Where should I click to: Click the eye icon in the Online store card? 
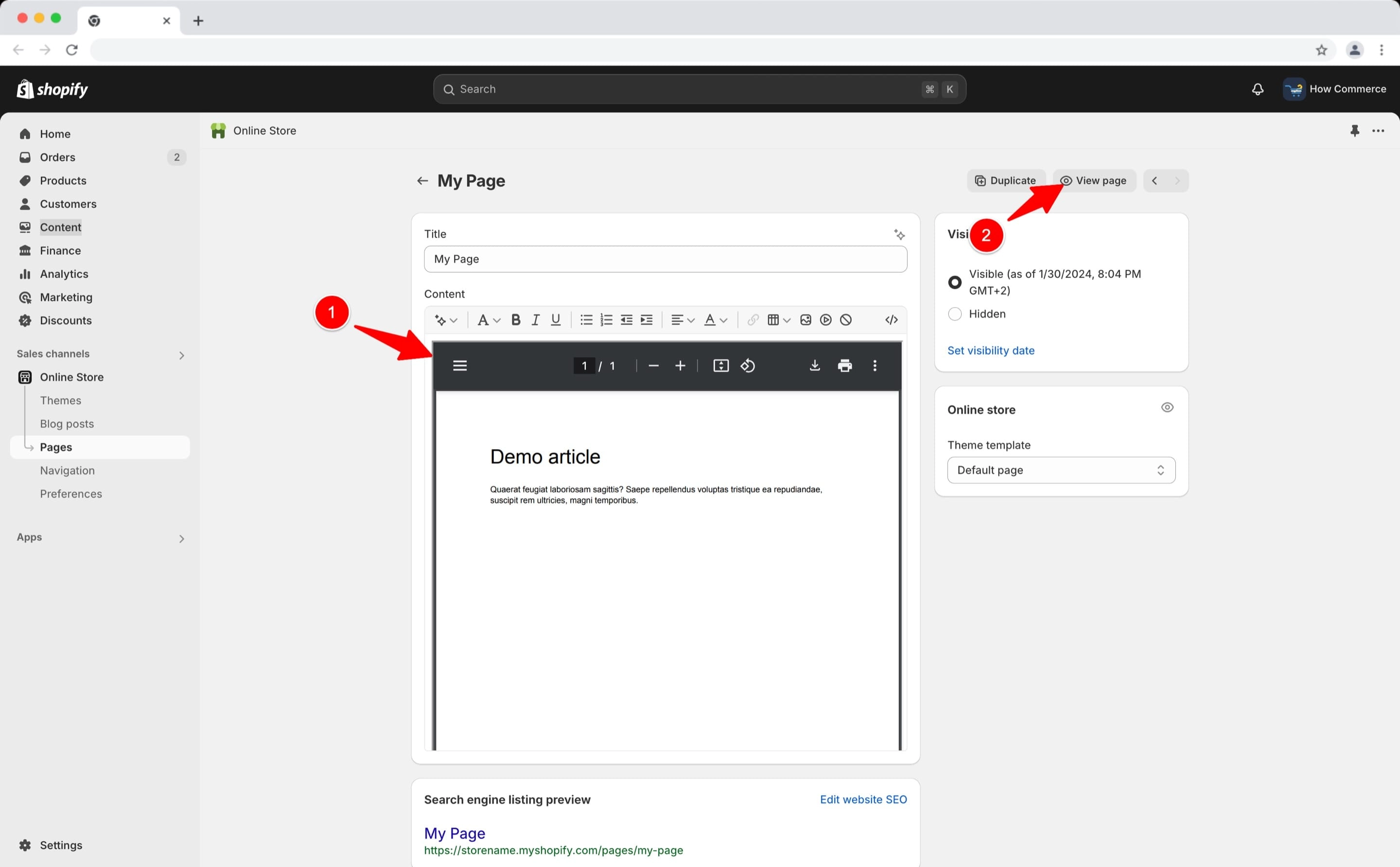pyautogui.click(x=1167, y=408)
